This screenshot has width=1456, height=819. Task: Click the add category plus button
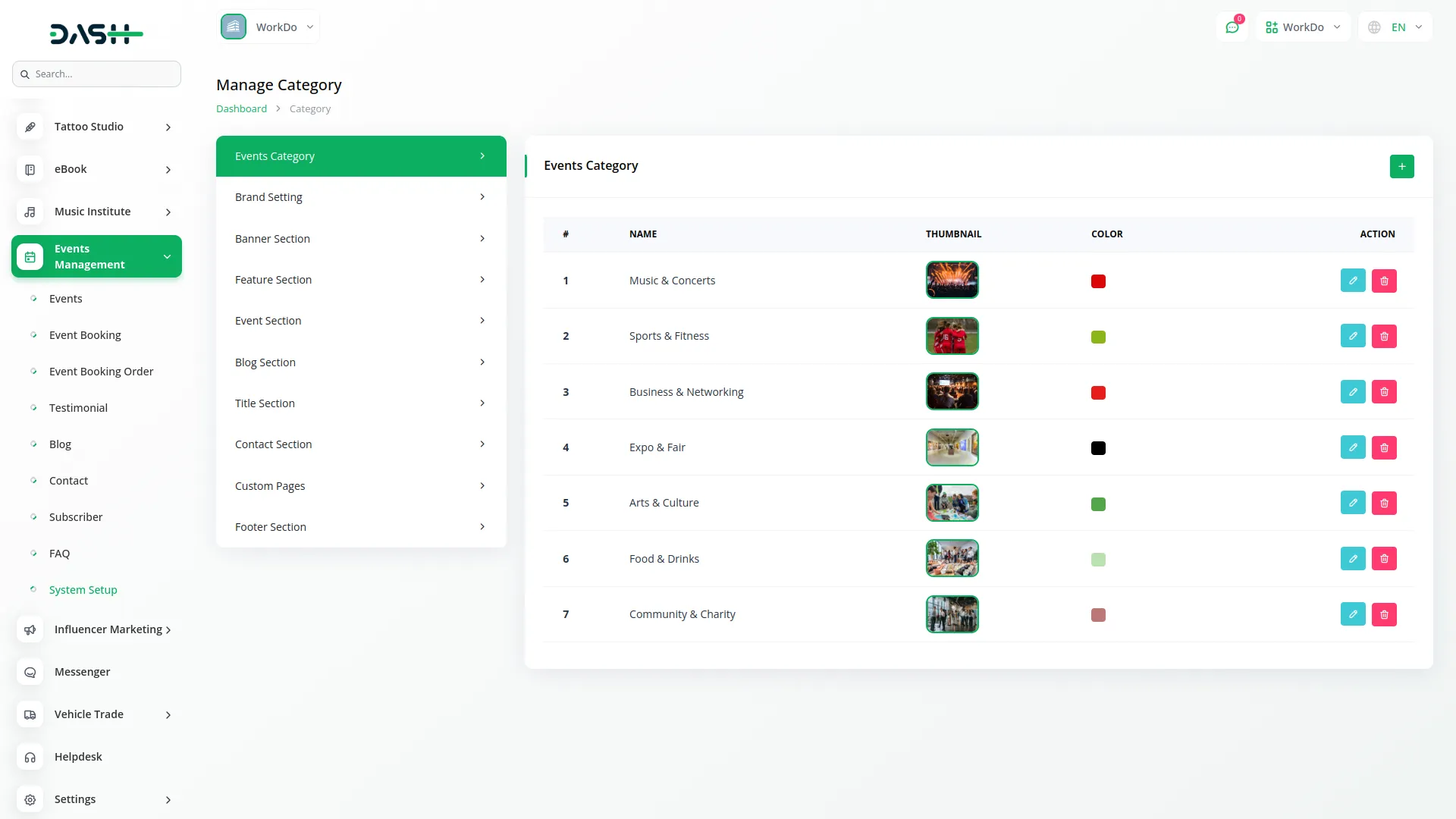coord(1401,166)
